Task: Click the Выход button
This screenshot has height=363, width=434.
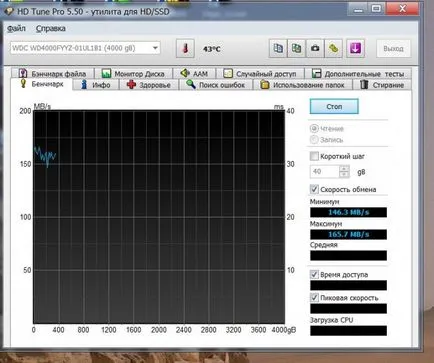Action: [x=393, y=49]
